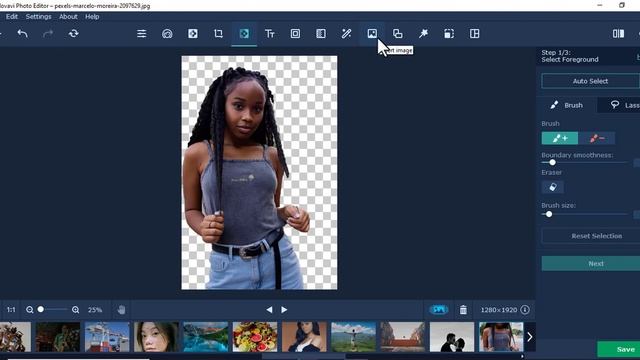Open the cable car thumbnail
Image resolution: width=640 pixels, height=360 pixels.
[x=107, y=337]
